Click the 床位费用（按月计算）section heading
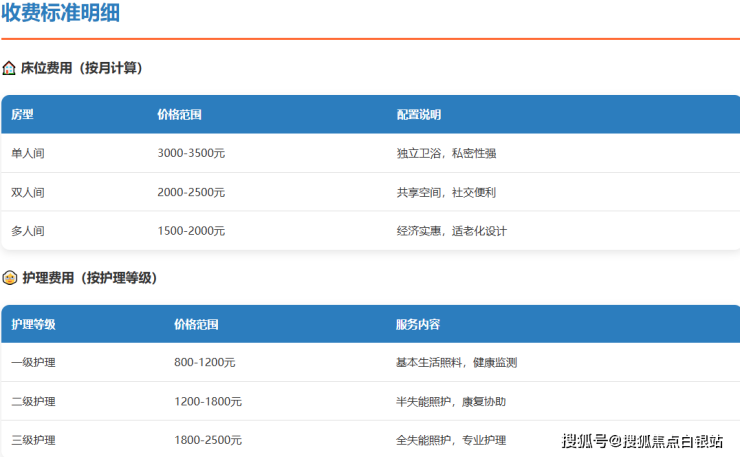Viewport: 740px width, 457px height. pos(82,69)
